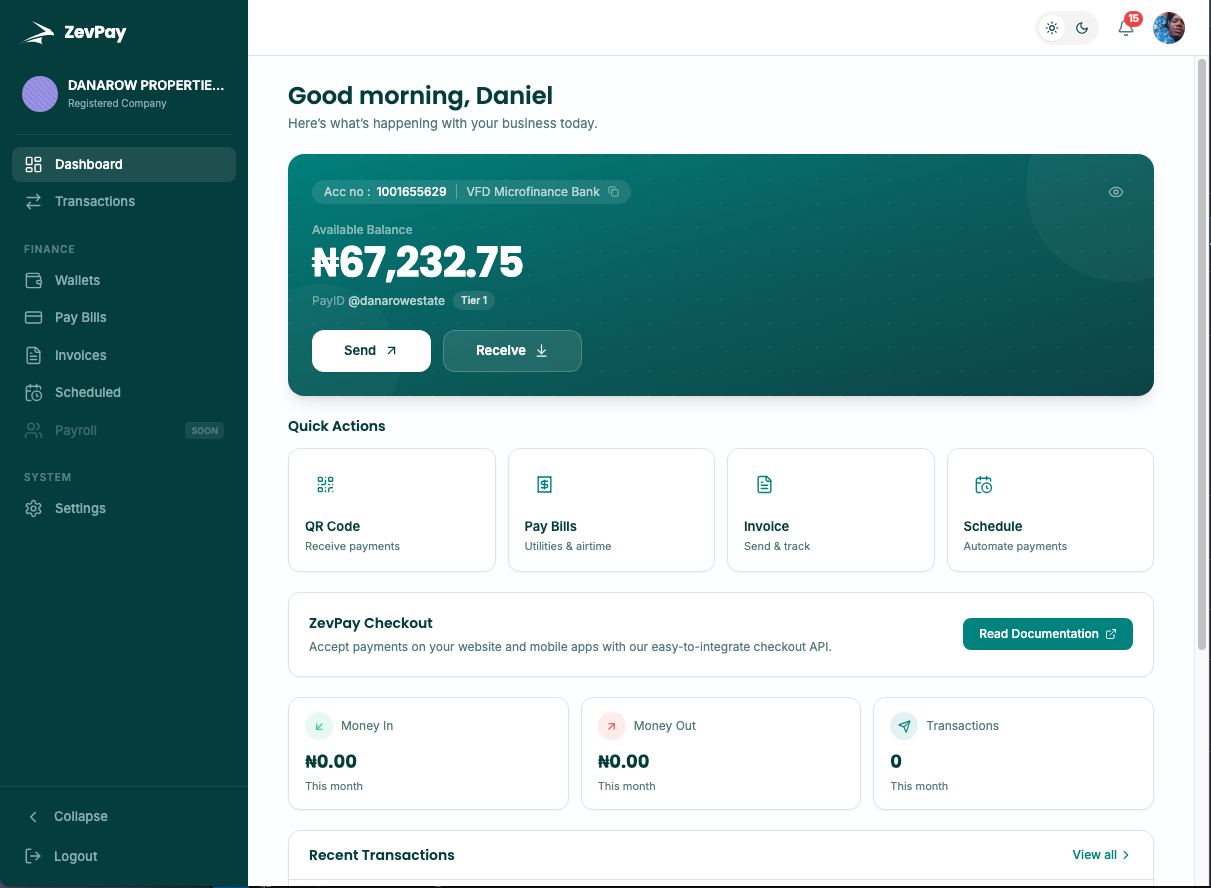Open the QR Code quick action
The width and height of the screenshot is (1211, 888).
coord(392,510)
